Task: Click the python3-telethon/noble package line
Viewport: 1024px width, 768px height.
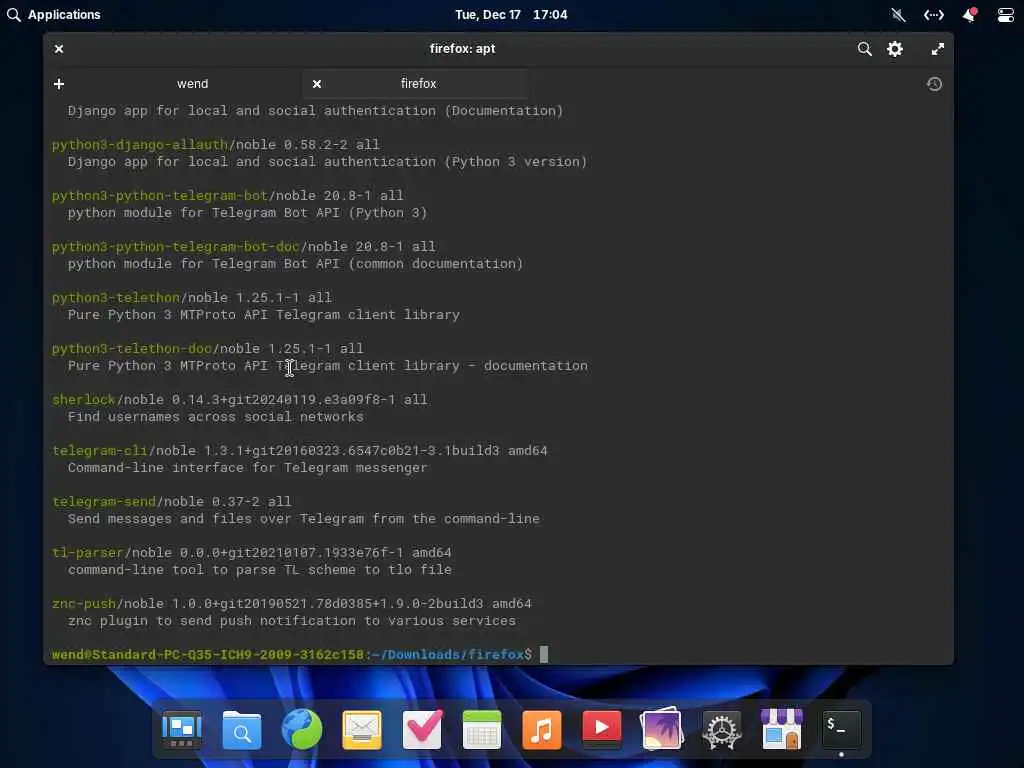Action: click(x=192, y=297)
